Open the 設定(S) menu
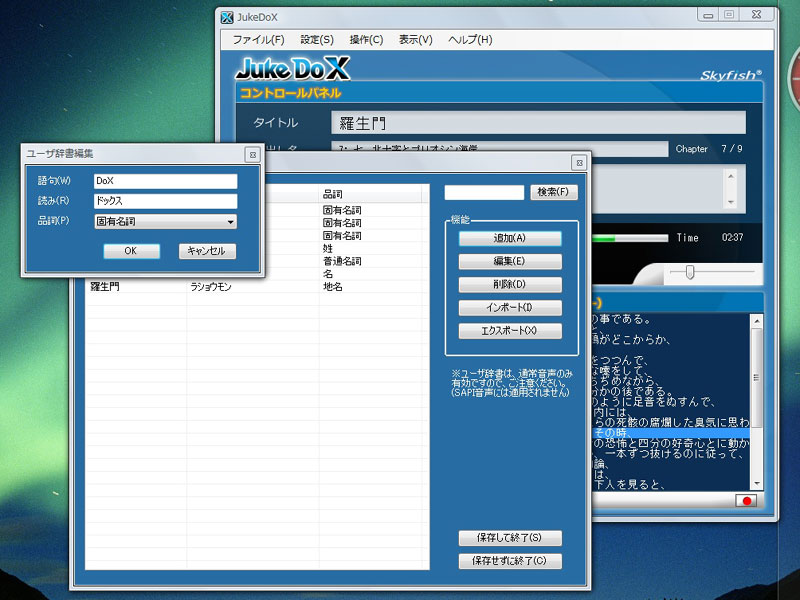 click(317, 40)
